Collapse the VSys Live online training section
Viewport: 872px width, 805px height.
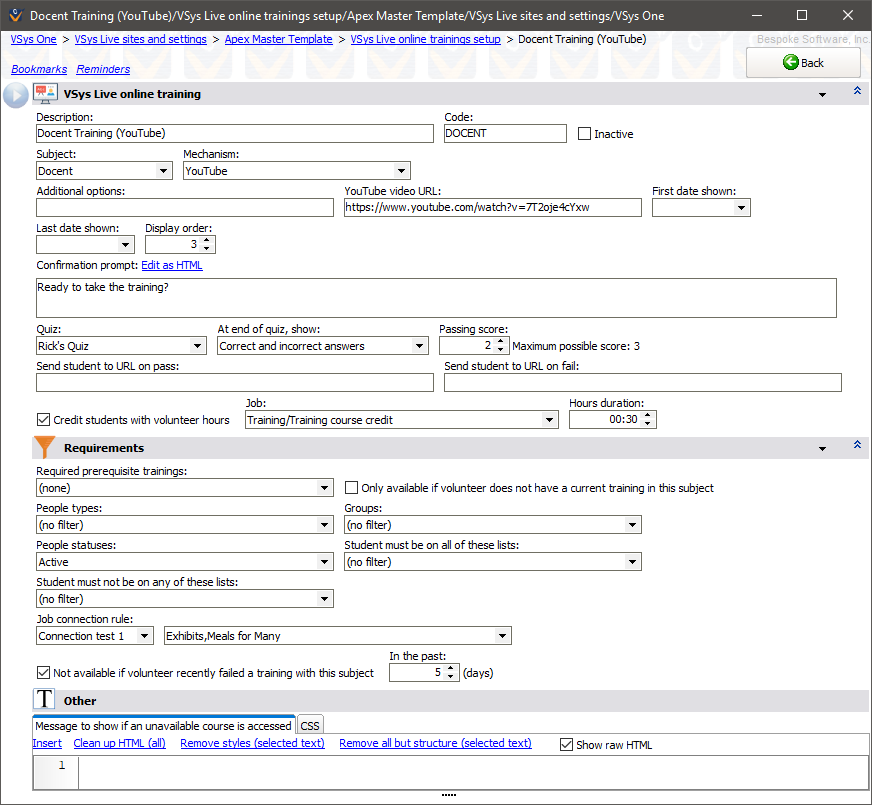click(x=856, y=91)
